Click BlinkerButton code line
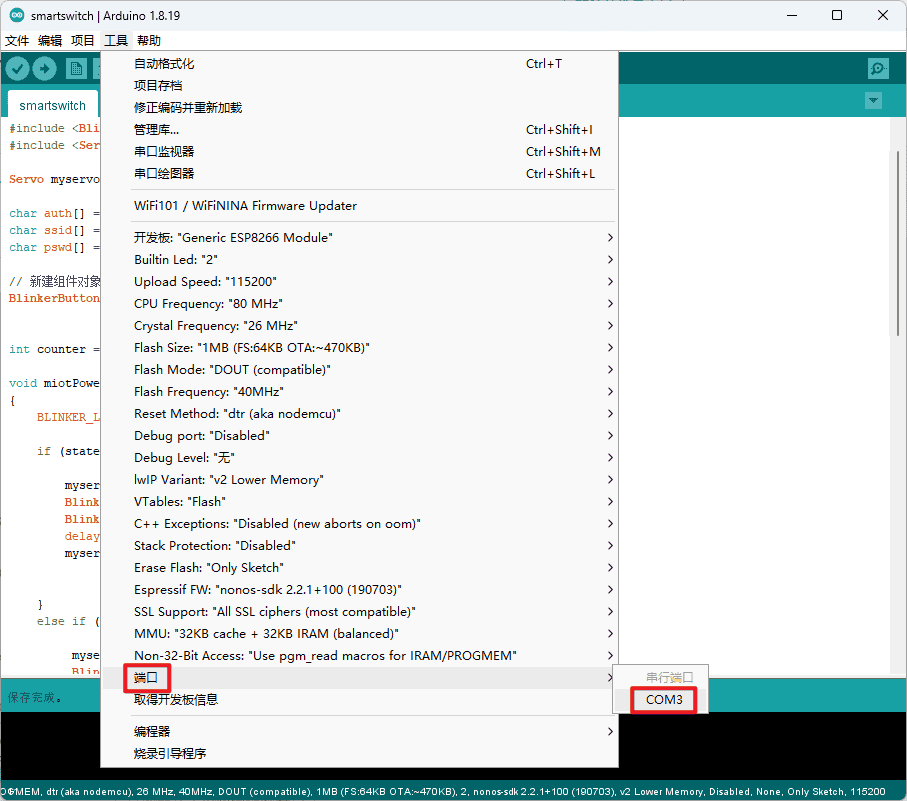Viewport: 907px width, 801px height. click(54, 298)
